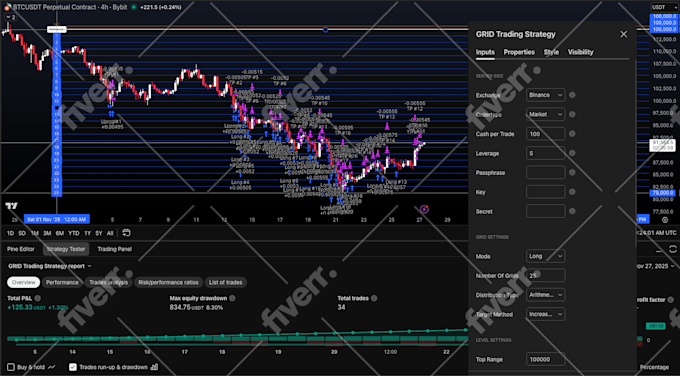Click the Top Range input field
The height and width of the screenshot is (376, 680).
tap(546, 360)
